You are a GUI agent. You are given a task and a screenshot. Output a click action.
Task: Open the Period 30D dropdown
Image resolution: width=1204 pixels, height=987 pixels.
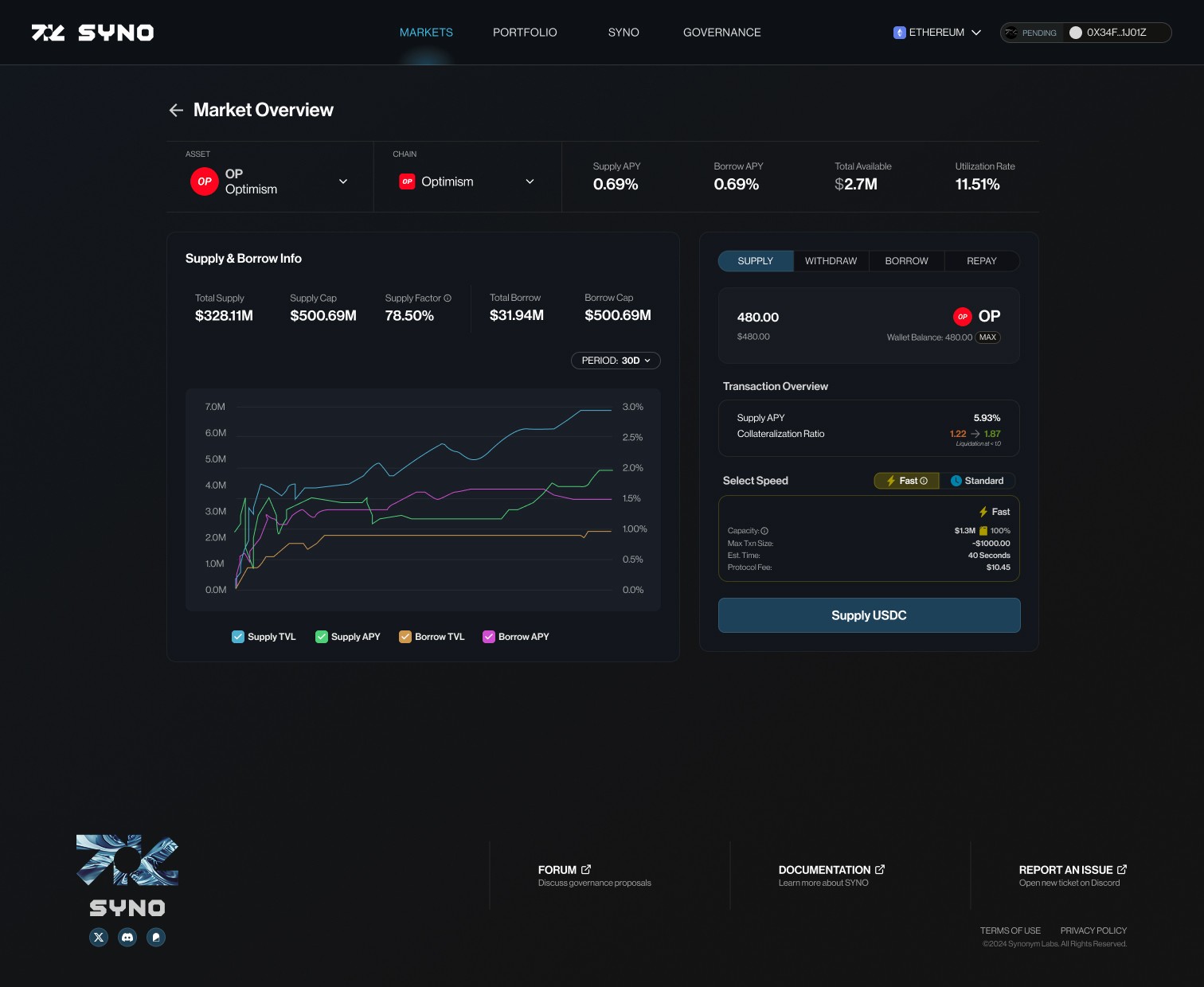coord(616,361)
